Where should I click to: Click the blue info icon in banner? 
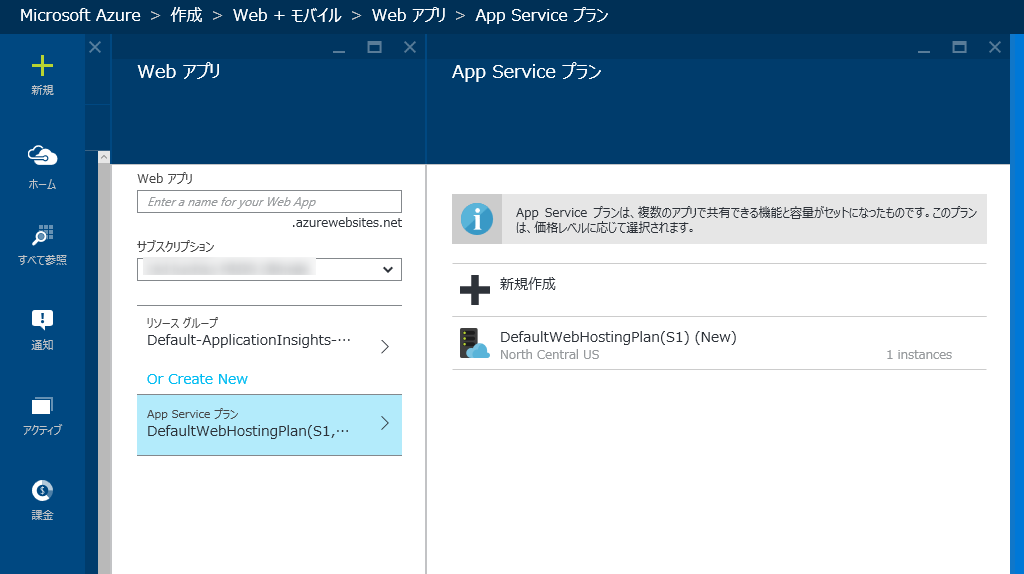(x=476, y=219)
